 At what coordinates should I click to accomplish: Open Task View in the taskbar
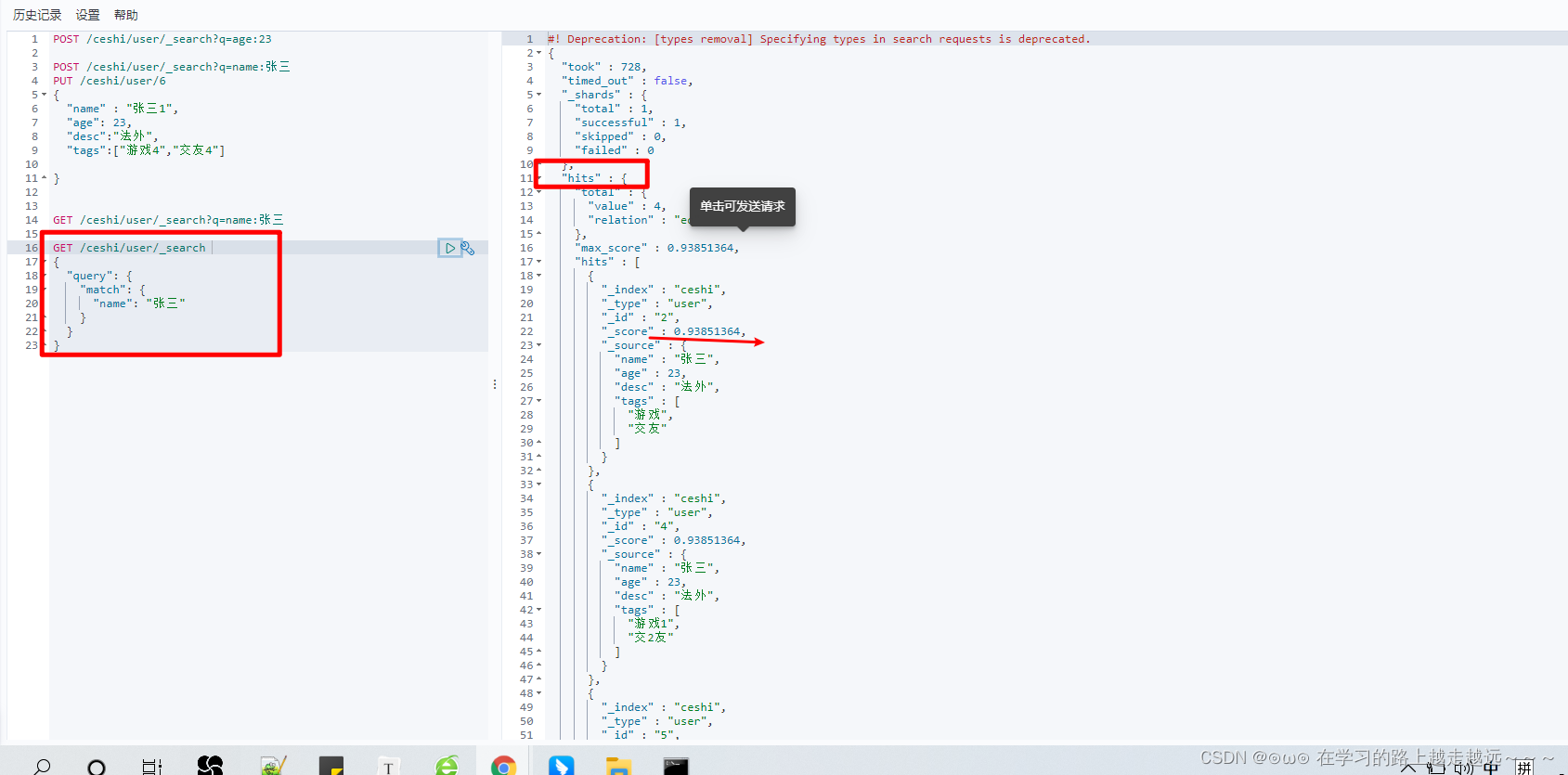point(152,767)
